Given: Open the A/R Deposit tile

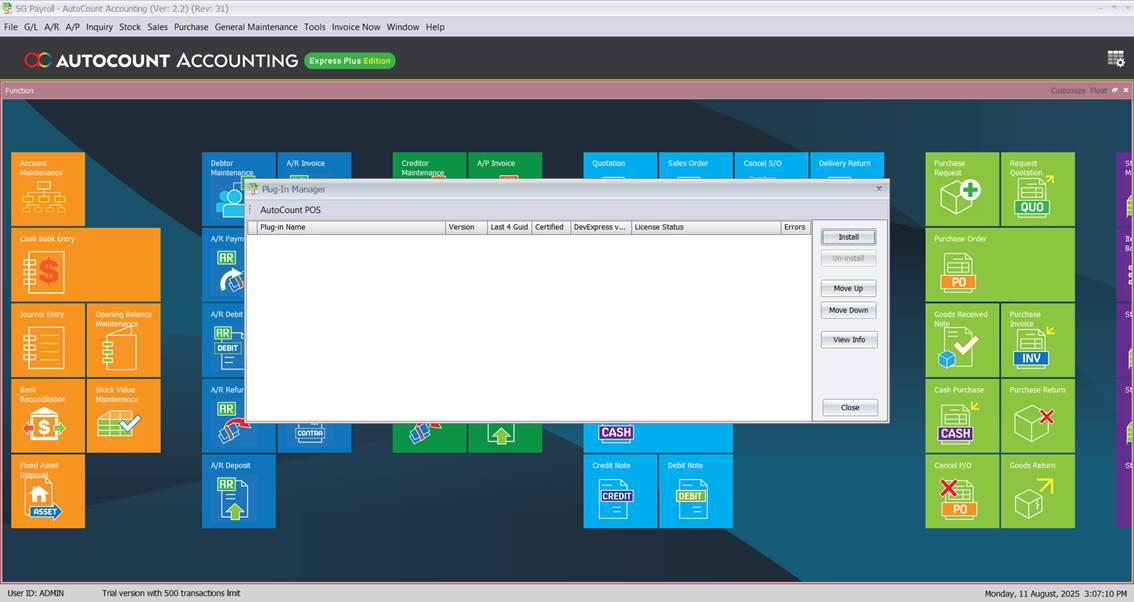Looking at the screenshot, I should pos(239,491).
